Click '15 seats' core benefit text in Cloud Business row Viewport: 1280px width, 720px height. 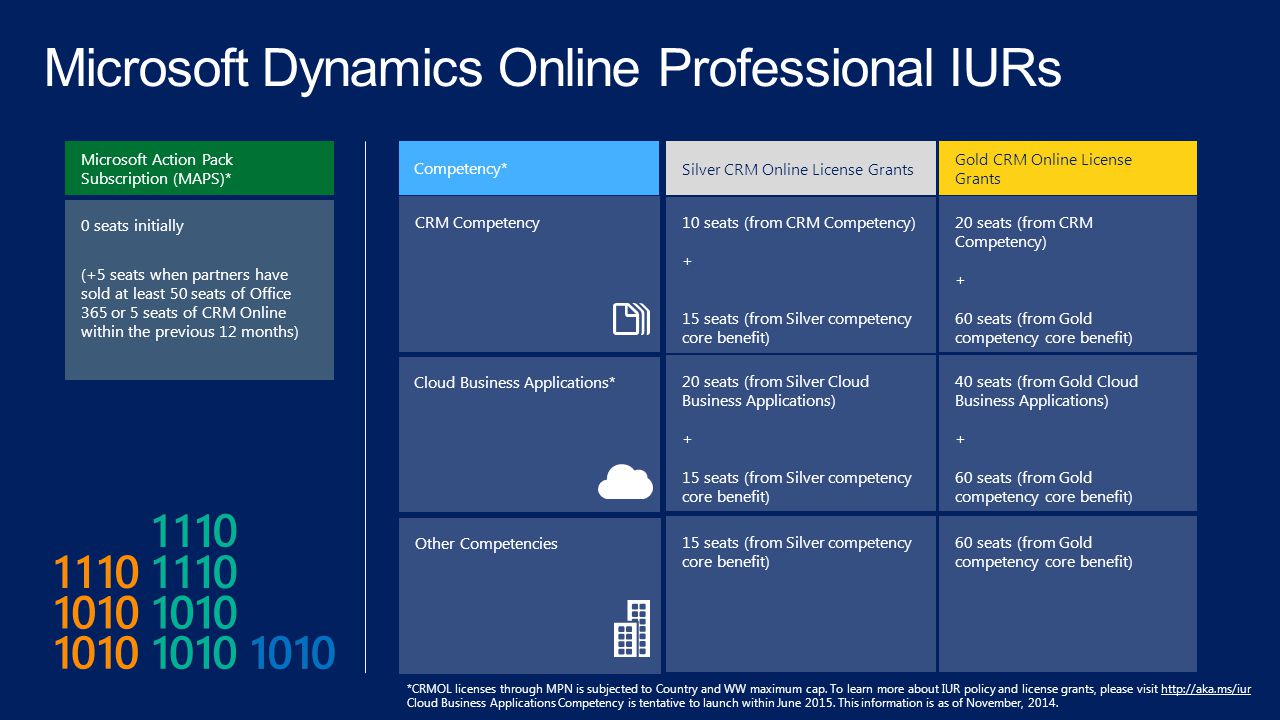pyautogui.click(x=796, y=487)
